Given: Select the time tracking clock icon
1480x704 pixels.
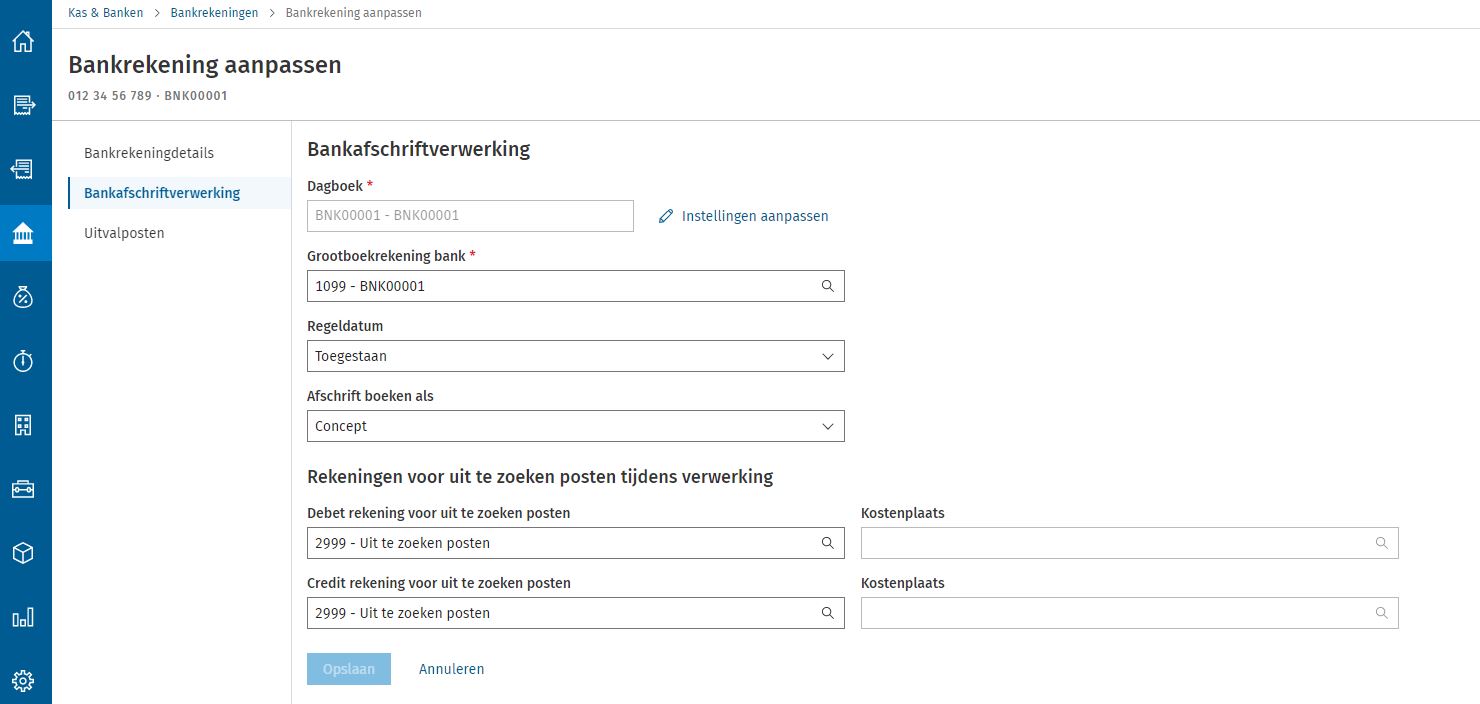Looking at the screenshot, I should [24, 360].
